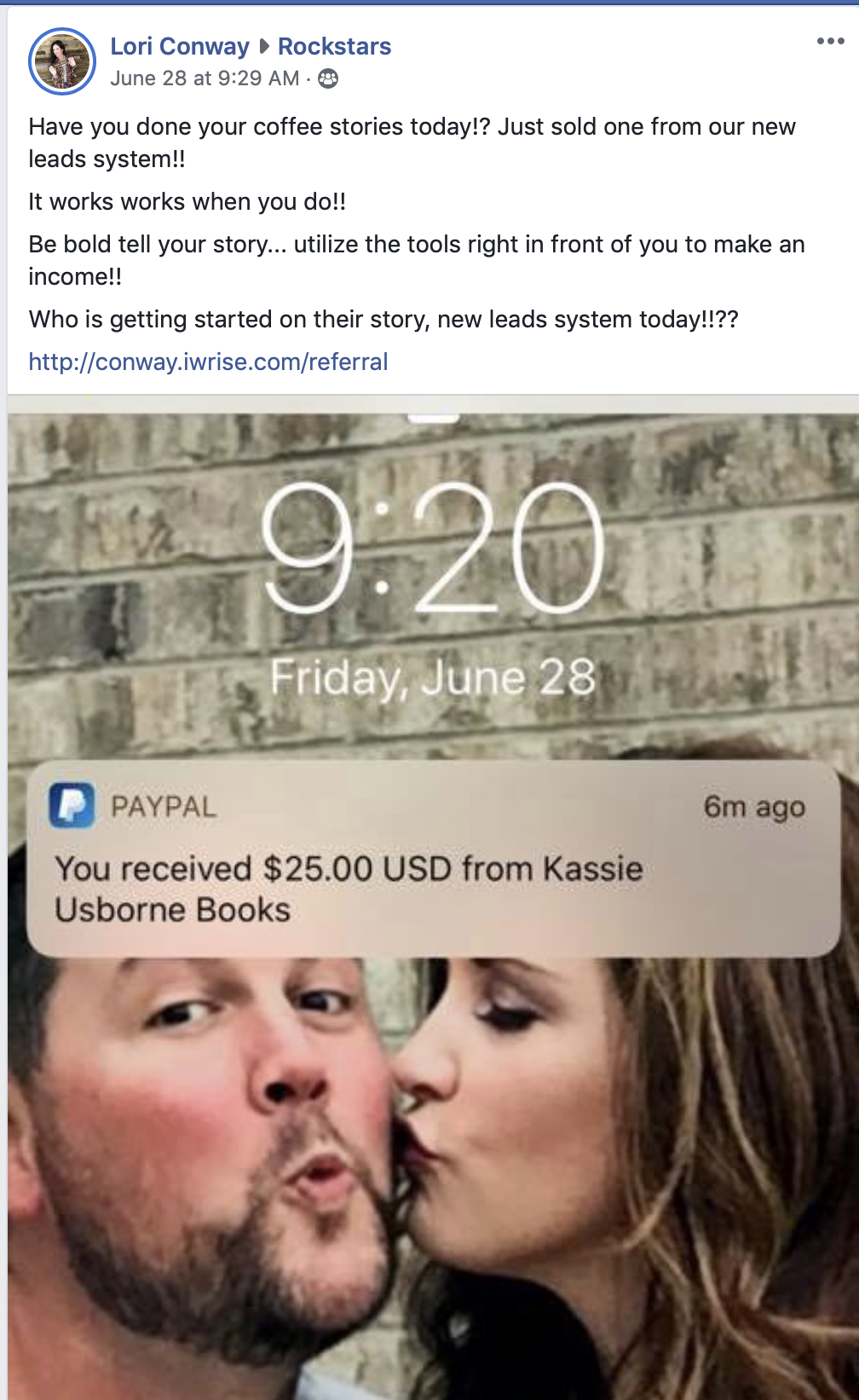Viewport: 859px width, 1400px height.
Task: Click the Friday, June 28 date text
Action: click(433, 679)
